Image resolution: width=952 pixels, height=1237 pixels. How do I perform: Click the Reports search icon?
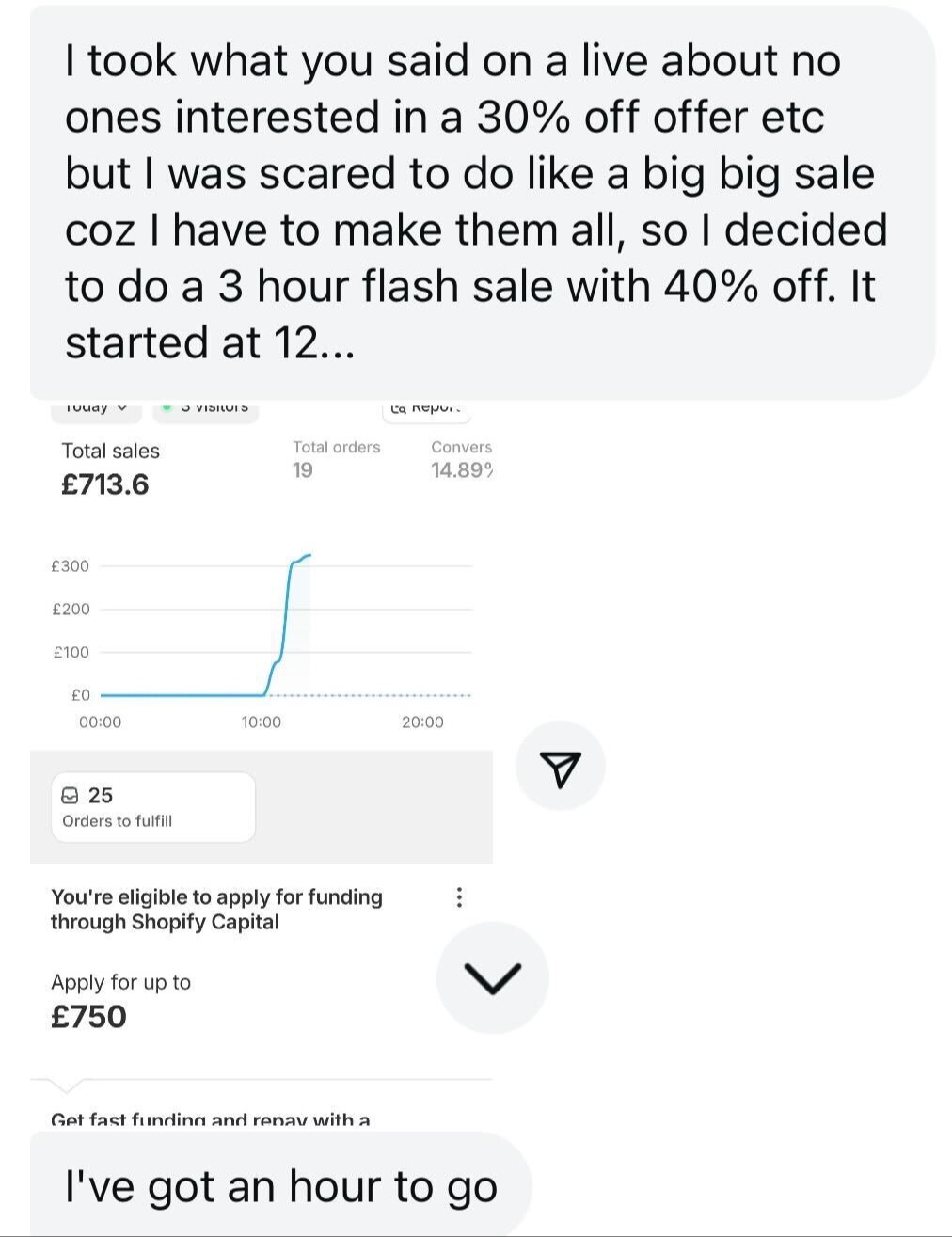coord(398,408)
